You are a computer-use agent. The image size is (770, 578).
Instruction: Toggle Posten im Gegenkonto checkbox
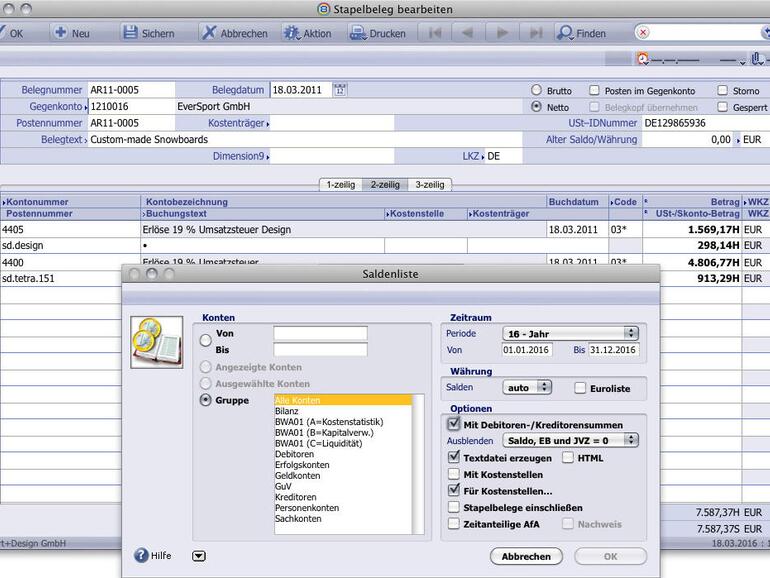(x=594, y=90)
